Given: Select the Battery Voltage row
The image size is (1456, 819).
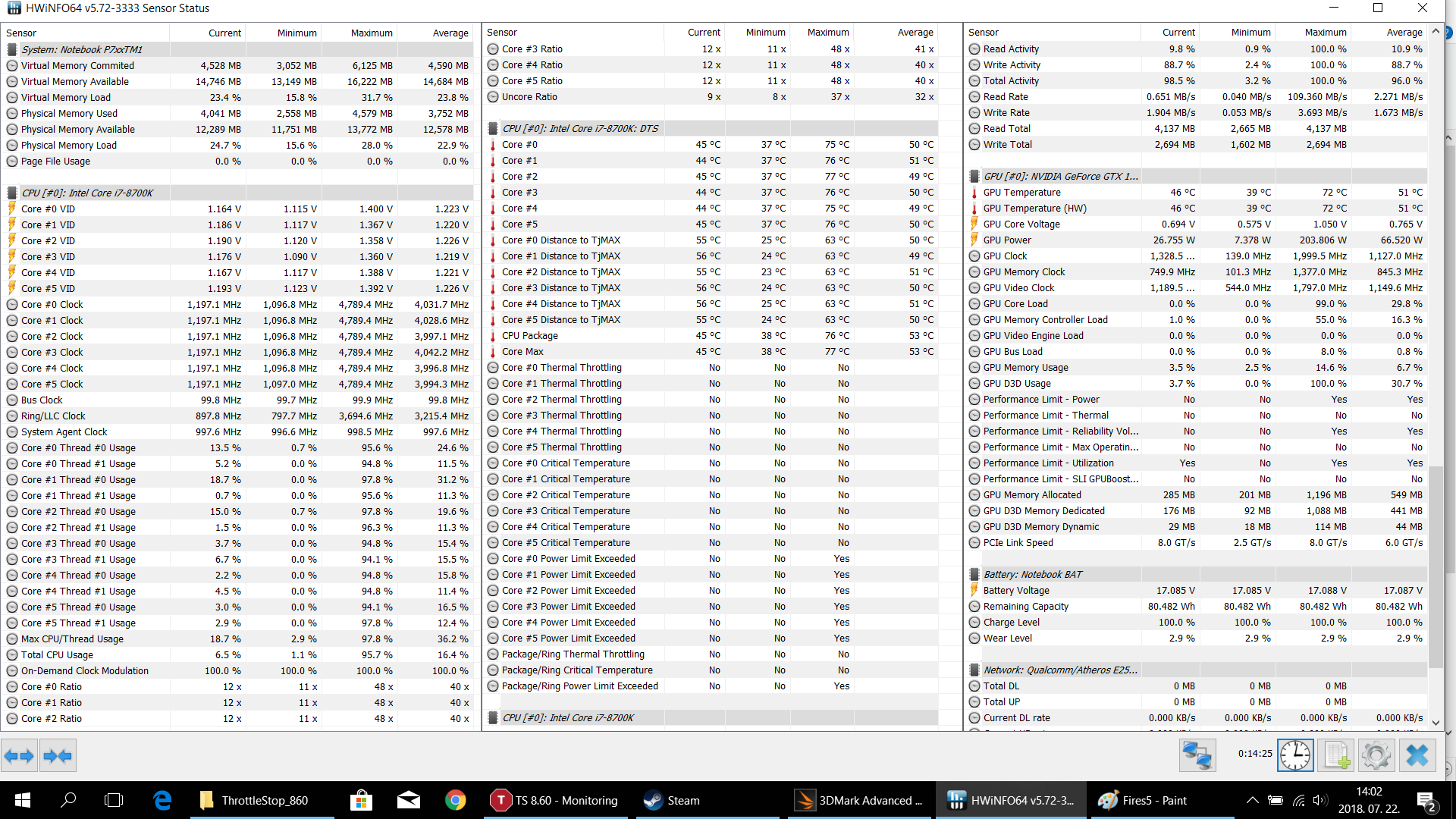Looking at the screenshot, I should pos(1197,590).
